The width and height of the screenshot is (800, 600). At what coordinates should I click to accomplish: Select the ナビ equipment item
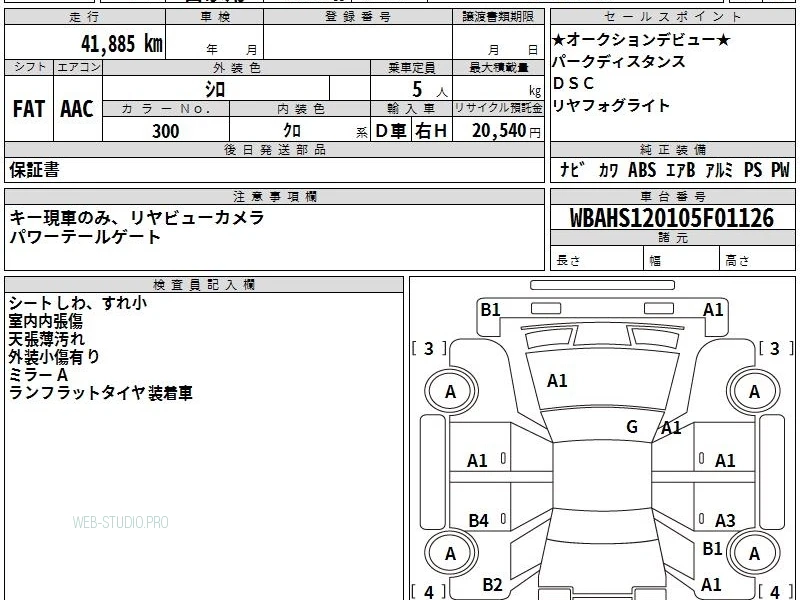572,169
